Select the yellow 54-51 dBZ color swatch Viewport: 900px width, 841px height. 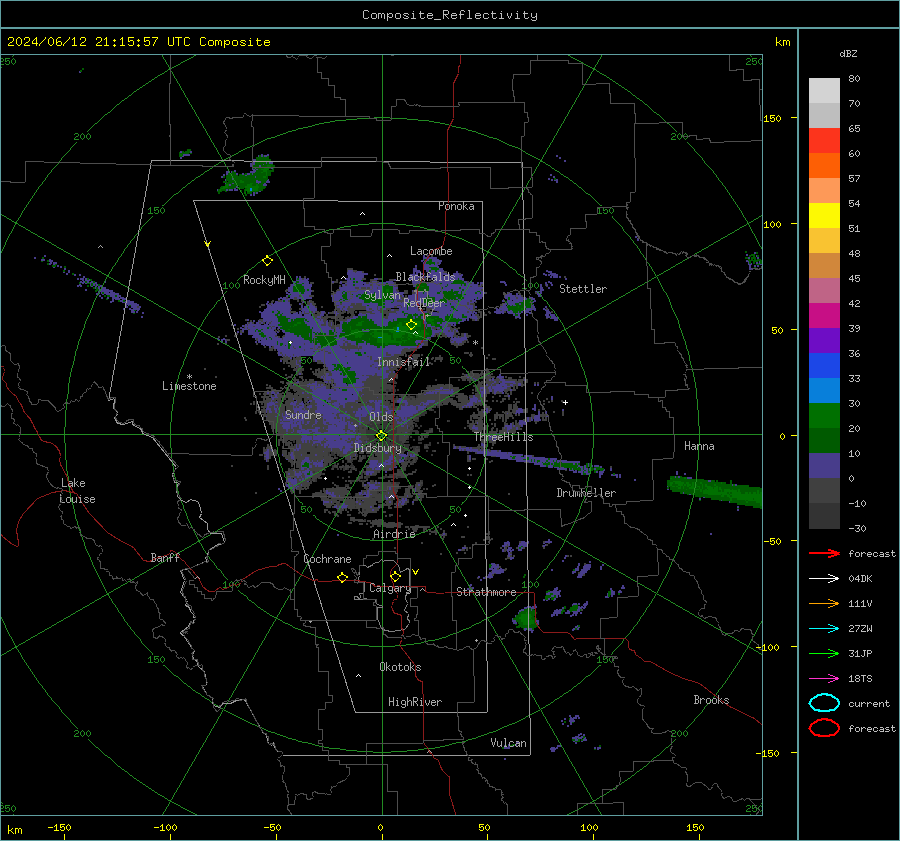click(x=824, y=215)
